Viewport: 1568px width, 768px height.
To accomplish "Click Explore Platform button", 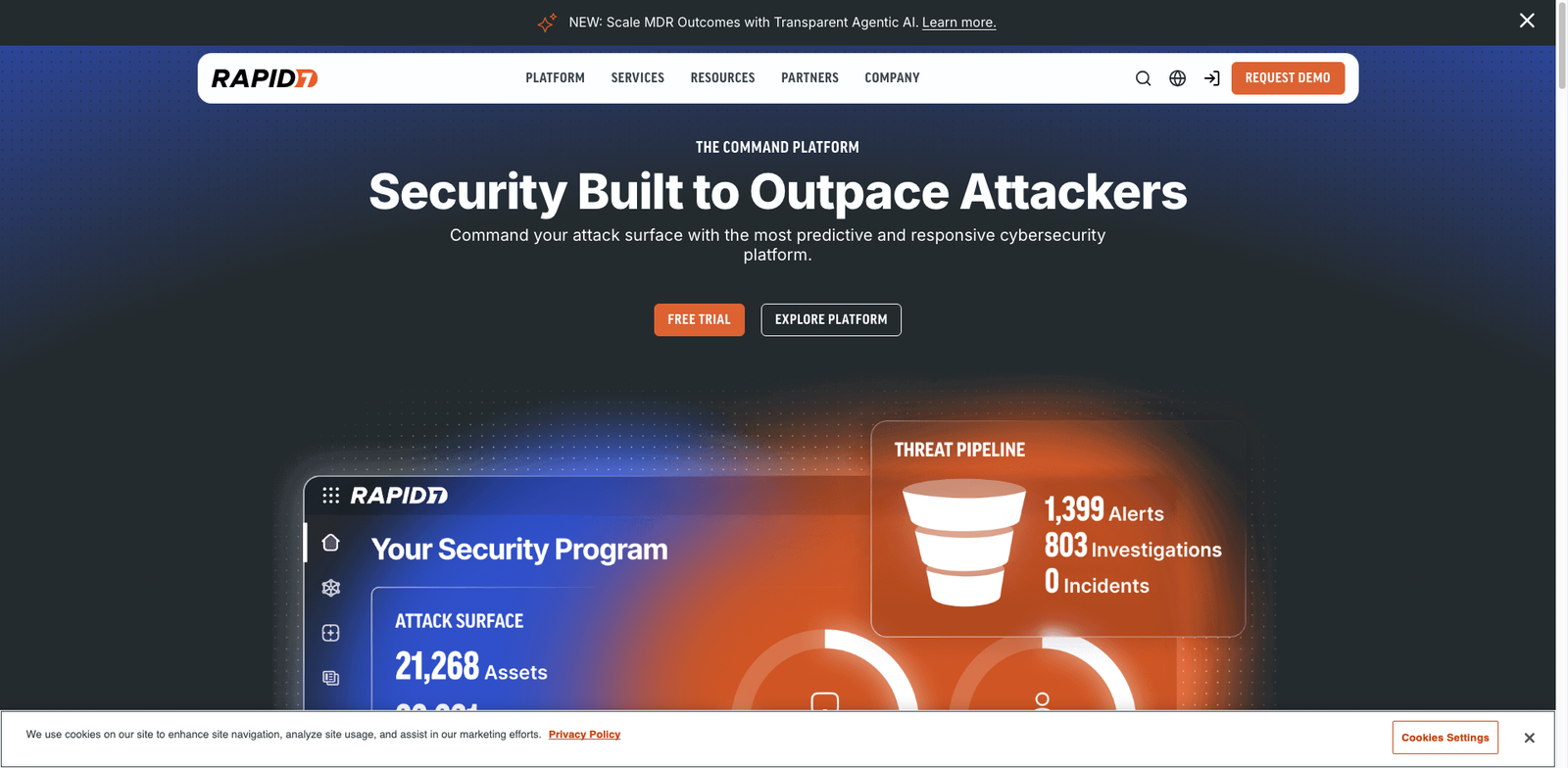I will click(x=831, y=319).
